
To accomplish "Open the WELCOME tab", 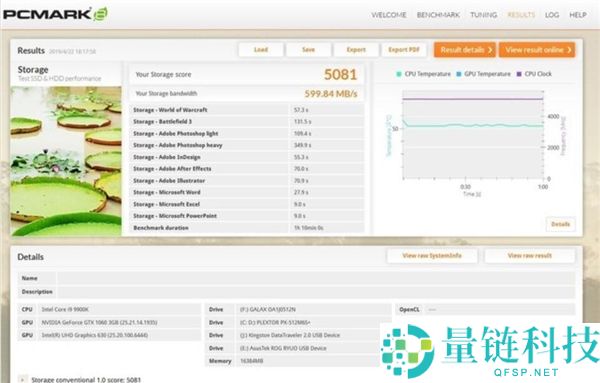I will tap(389, 15).
